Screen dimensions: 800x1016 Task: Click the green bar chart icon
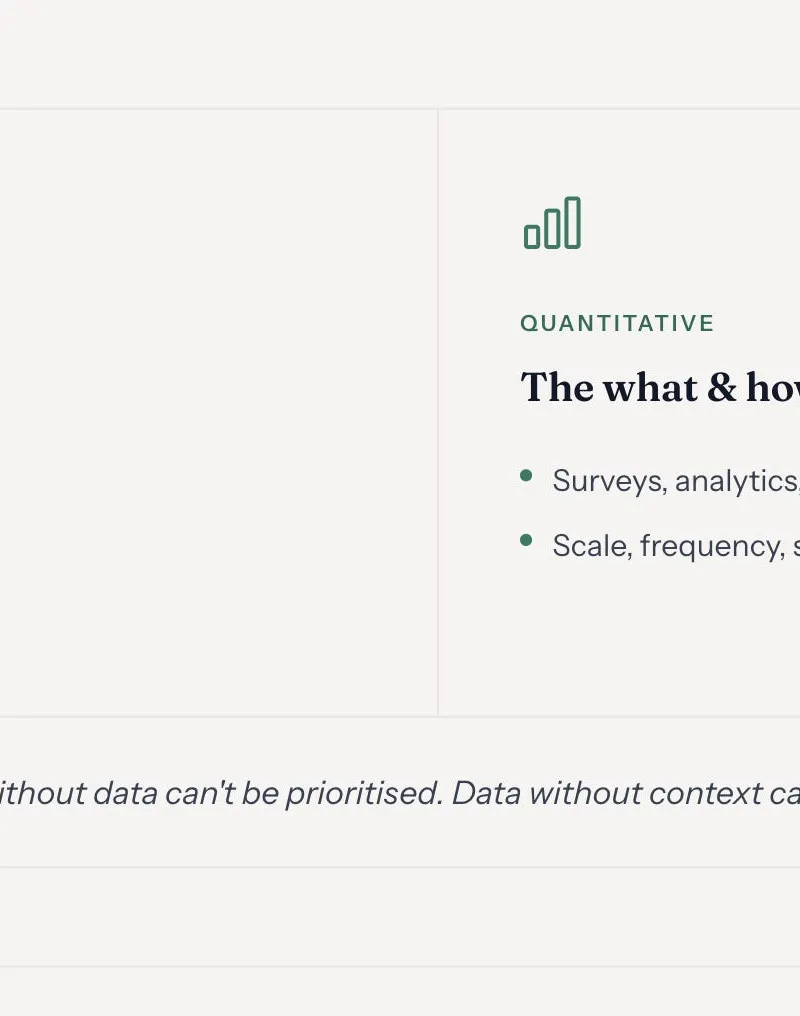click(553, 223)
